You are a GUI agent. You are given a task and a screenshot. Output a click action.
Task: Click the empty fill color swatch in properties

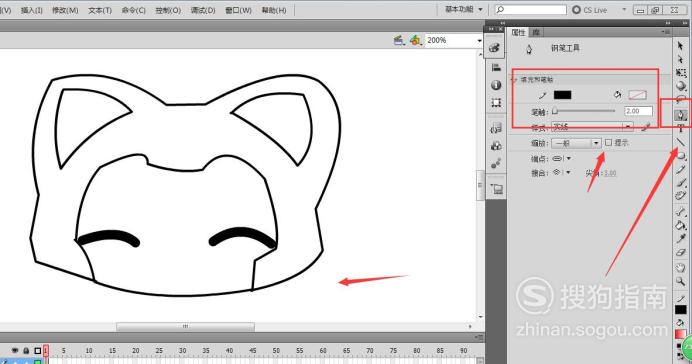[x=637, y=95]
